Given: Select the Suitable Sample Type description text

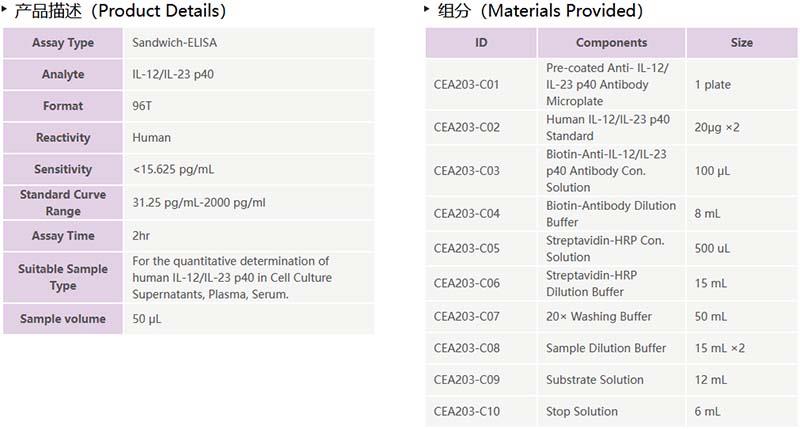Looking at the screenshot, I should coord(232,277).
